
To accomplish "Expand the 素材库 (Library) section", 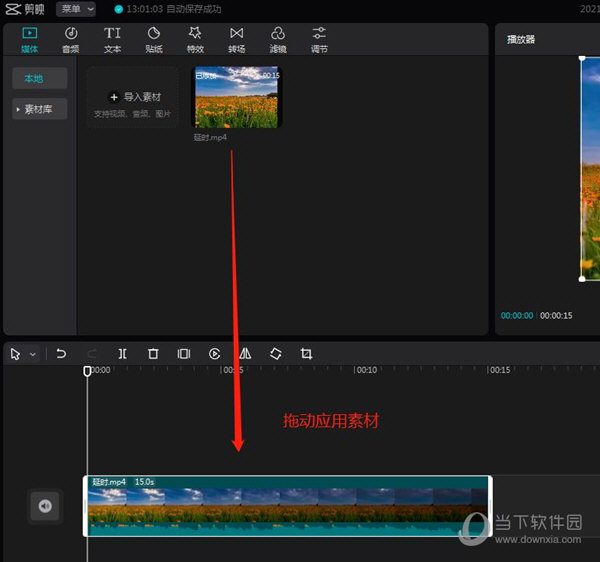I will 40,109.
